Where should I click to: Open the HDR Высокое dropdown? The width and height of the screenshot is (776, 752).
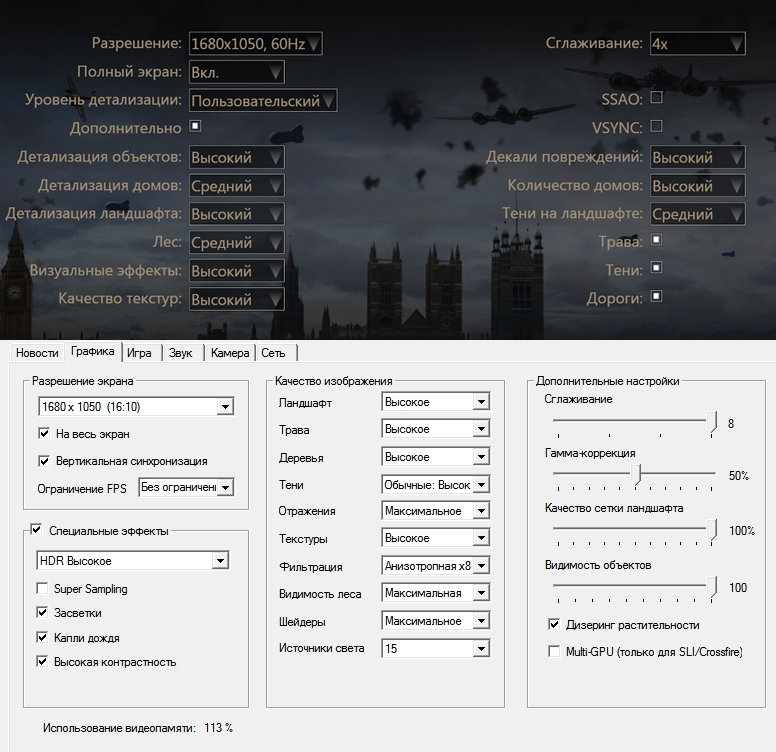pyautogui.click(x=133, y=561)
